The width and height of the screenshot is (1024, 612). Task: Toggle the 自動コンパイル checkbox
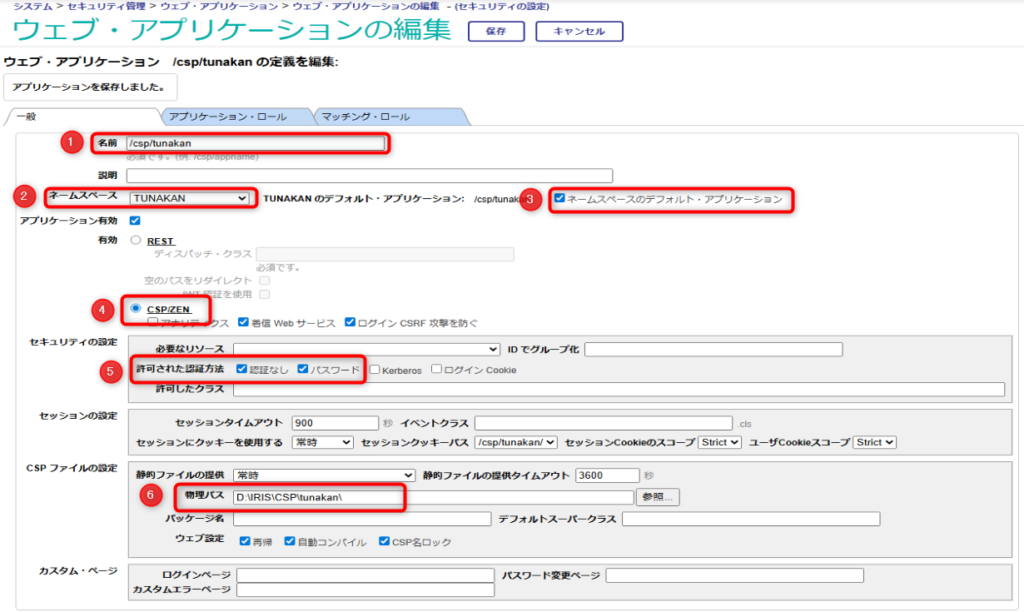(x=290, y=542)
